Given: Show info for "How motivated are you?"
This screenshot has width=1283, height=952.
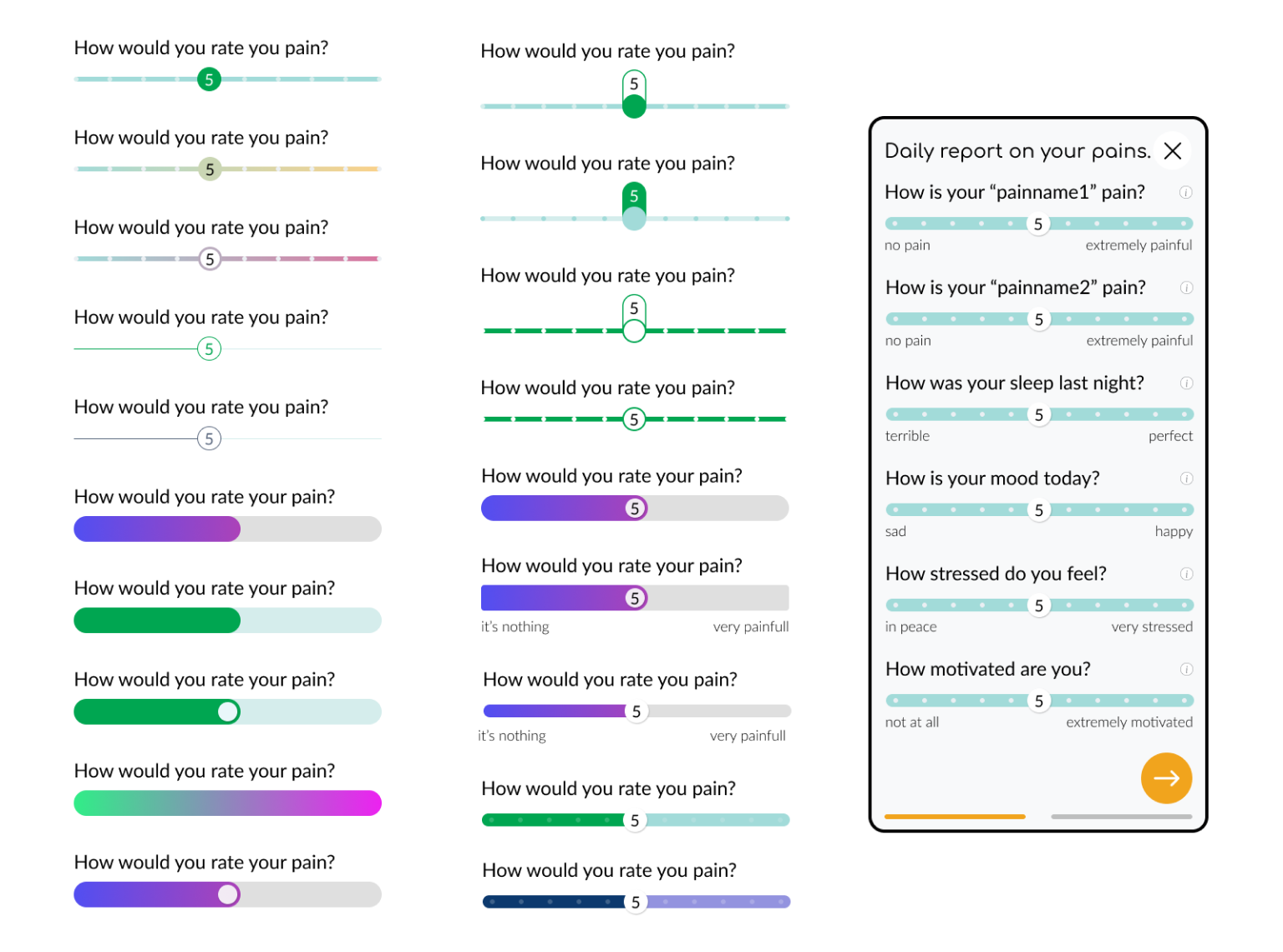Looking at the screenshot, I should click(x=1186, y=669).
